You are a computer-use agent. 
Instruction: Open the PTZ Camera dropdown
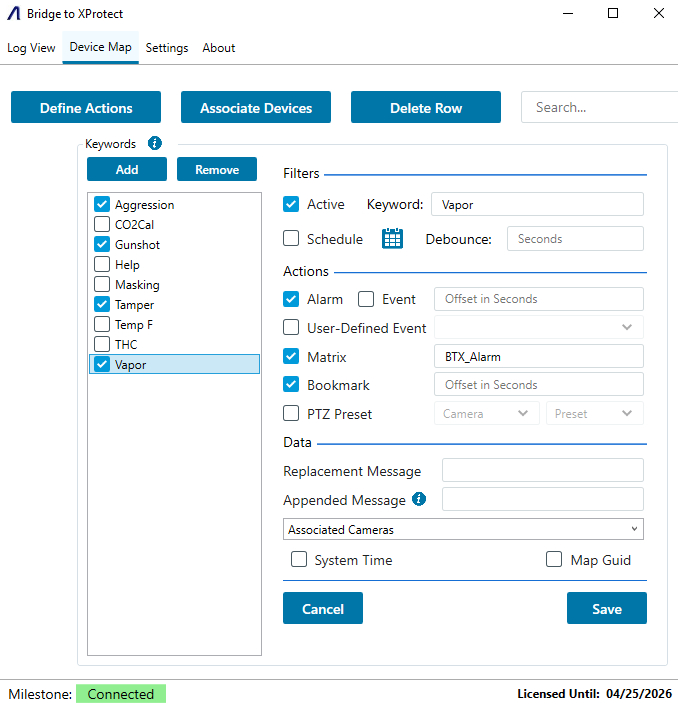pos(487,413)
